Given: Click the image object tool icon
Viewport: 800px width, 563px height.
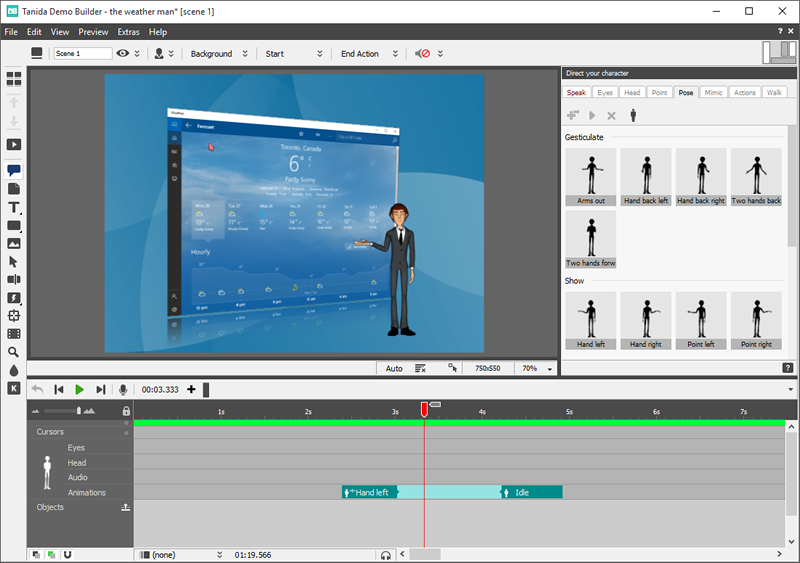Looking at the screenshot, I should coord(14,243).
